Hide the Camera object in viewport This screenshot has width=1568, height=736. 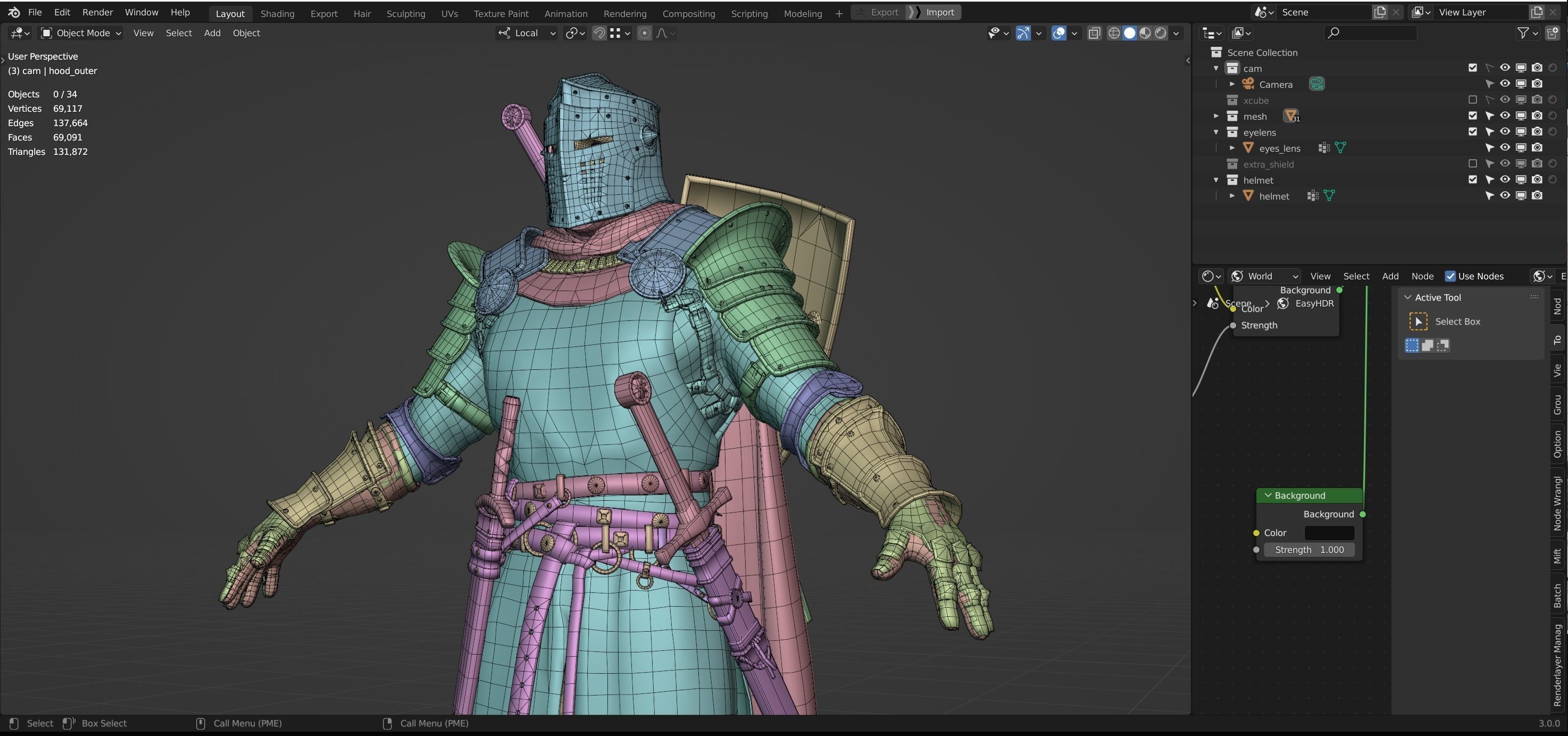click(1505, 84)
